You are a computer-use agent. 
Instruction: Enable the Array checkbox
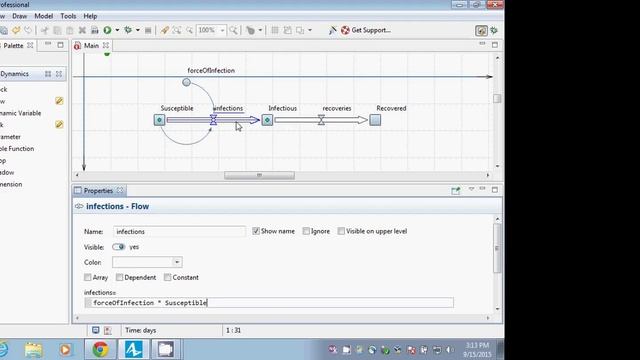pyautogui.click(x=87, y=277)
